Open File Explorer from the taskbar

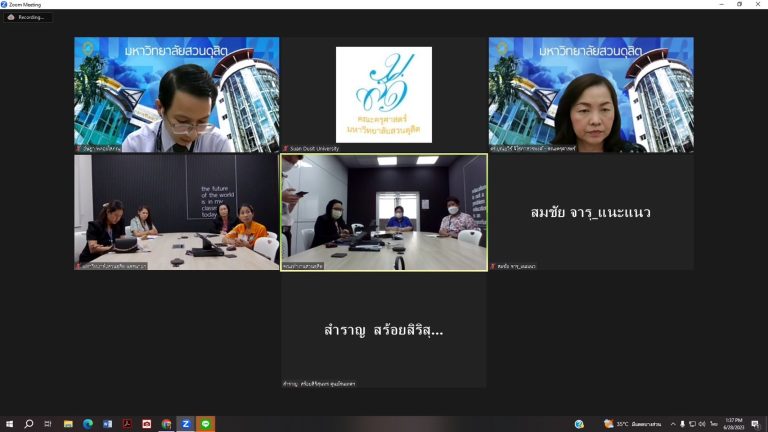click(68, 424)
